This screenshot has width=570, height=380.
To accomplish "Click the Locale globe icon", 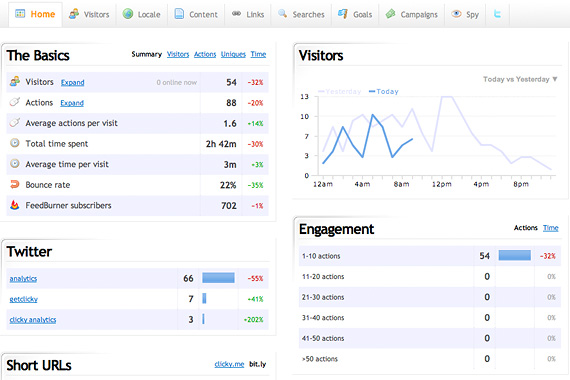I will (x=128, y=14).
